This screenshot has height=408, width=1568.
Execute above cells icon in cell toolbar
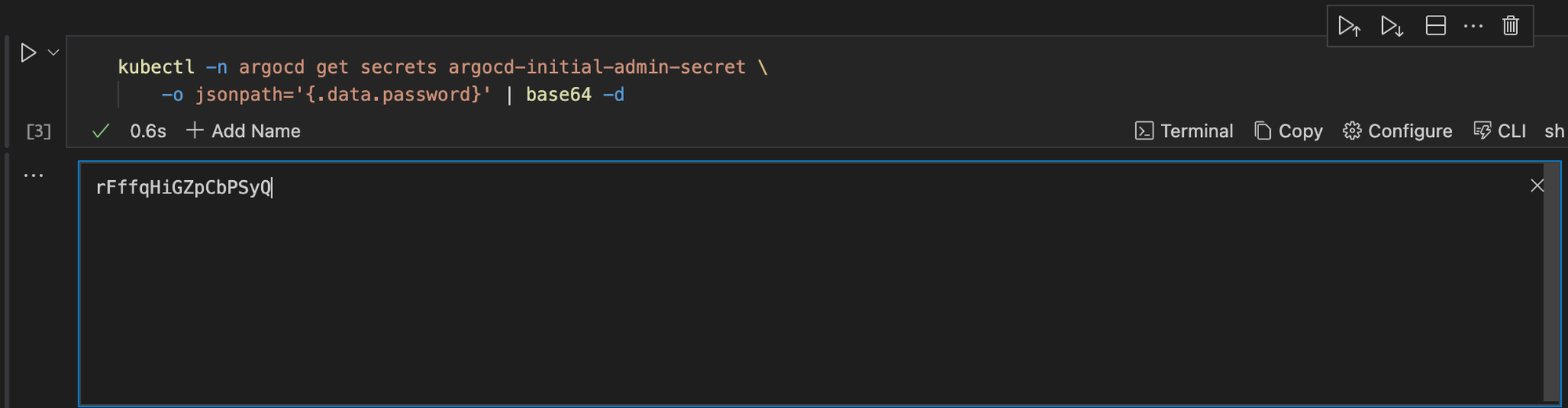[1348, 26]
